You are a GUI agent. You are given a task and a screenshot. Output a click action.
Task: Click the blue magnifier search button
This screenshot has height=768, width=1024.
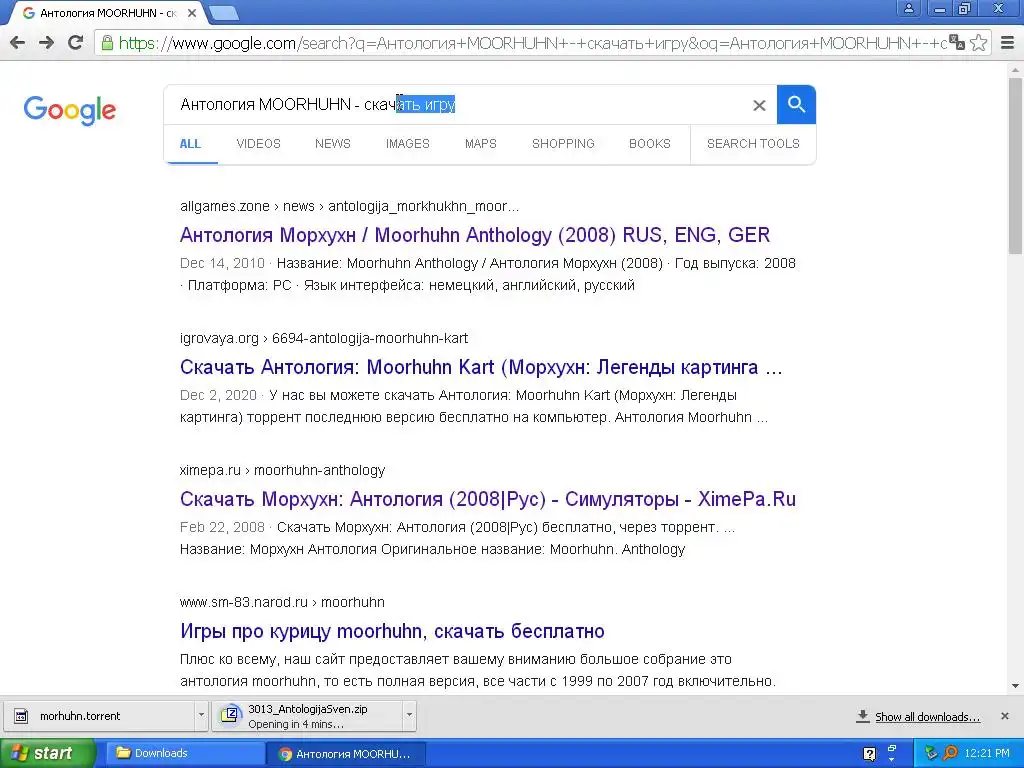click(x=796, y=104)
